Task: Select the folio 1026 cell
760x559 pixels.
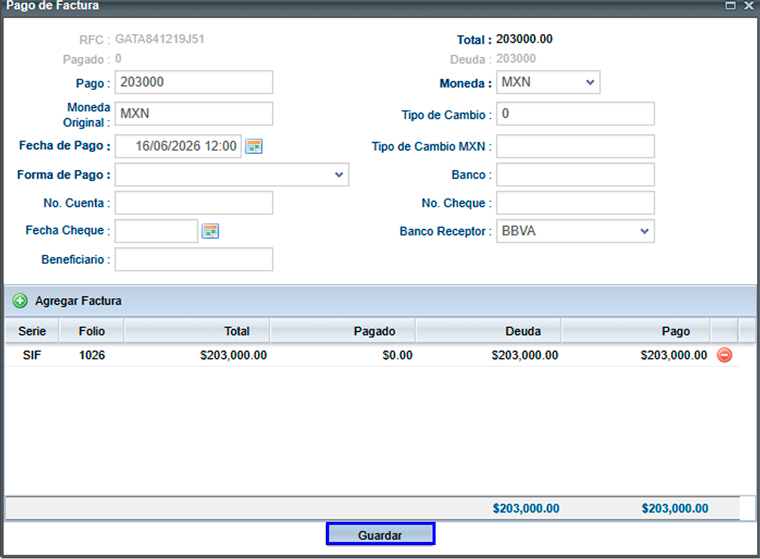Action: pyautogui.click(x=92, y=355)
